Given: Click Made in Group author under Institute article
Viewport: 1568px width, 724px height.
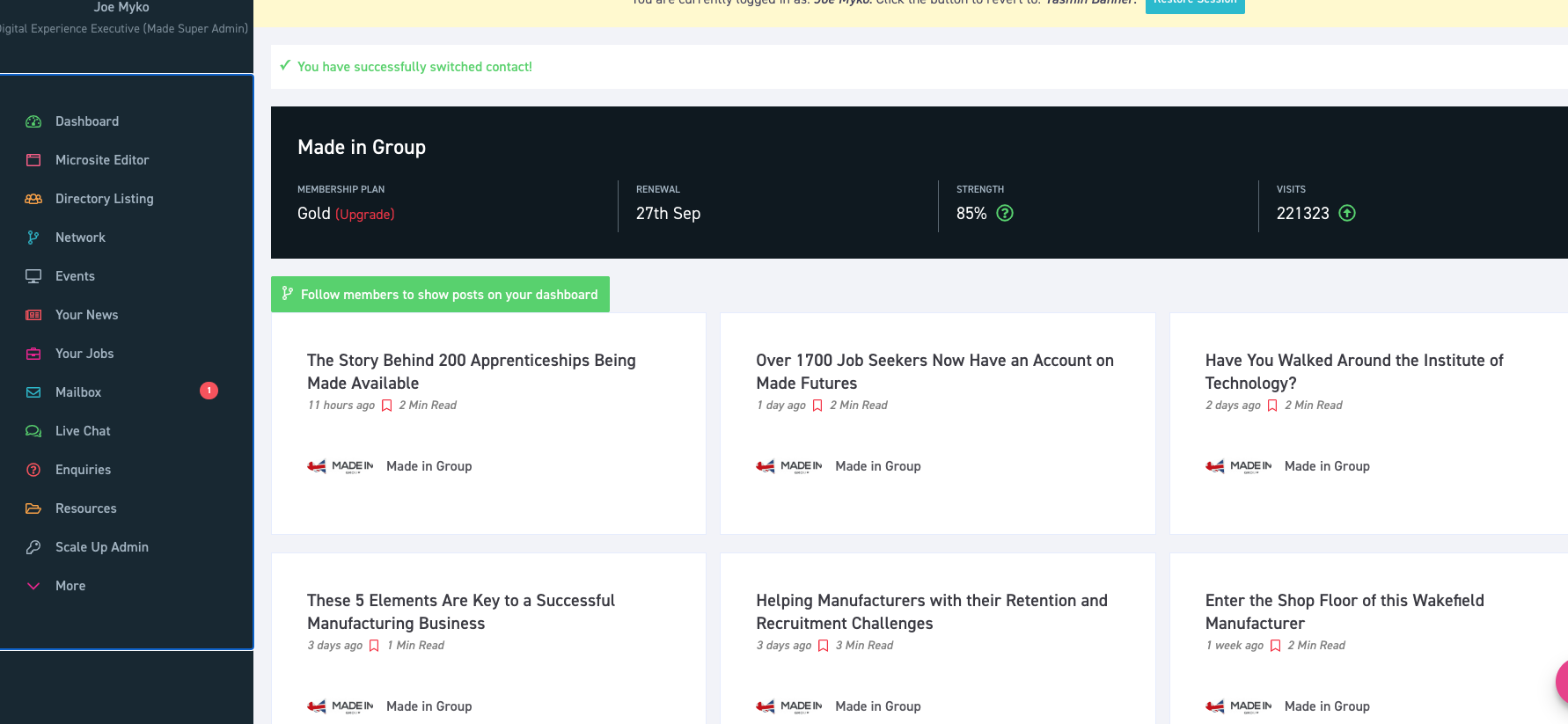Looking at the screenshot, I should click(1327, 466).
